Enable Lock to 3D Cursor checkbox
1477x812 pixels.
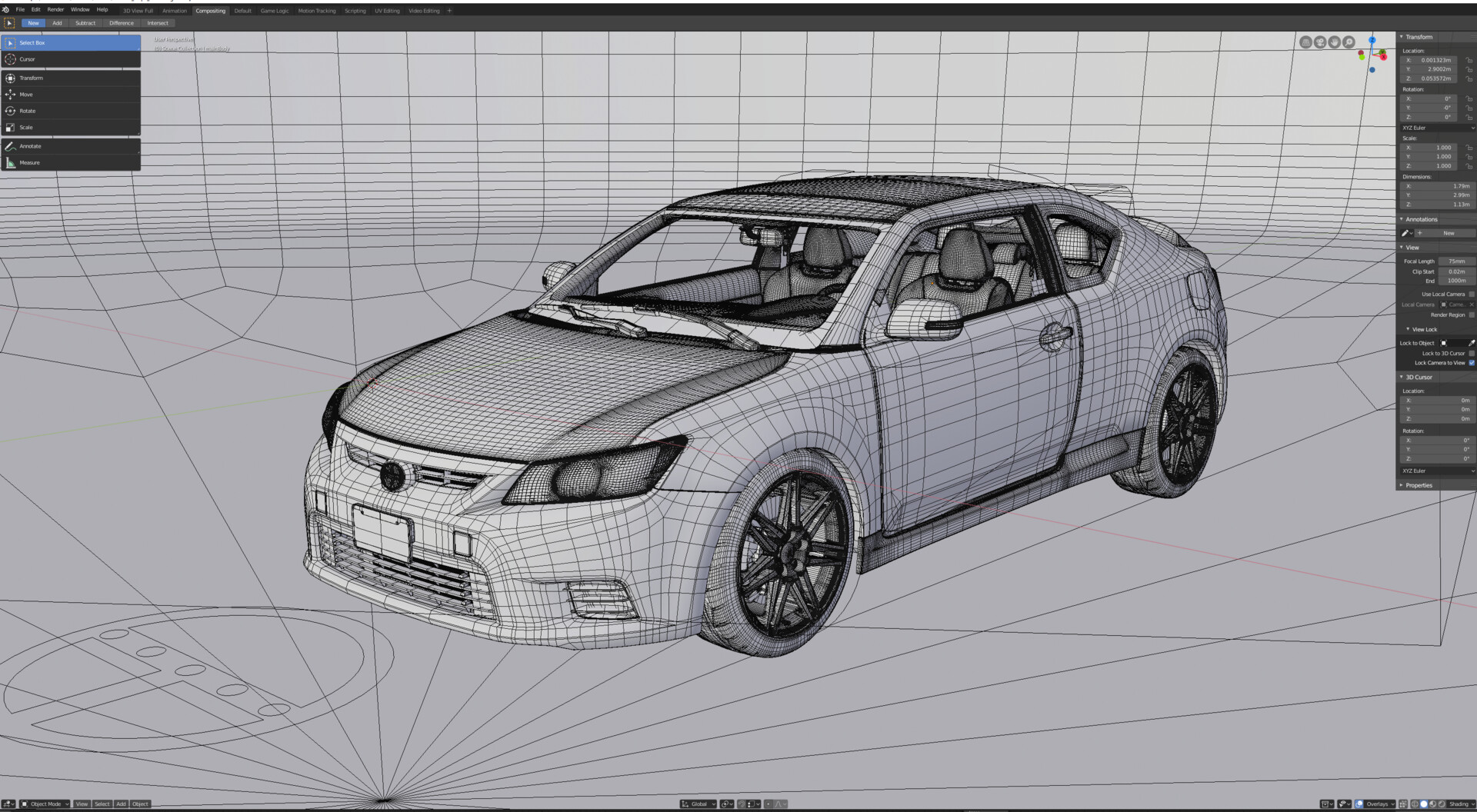pyautogui.click(x=1472, y=354)
